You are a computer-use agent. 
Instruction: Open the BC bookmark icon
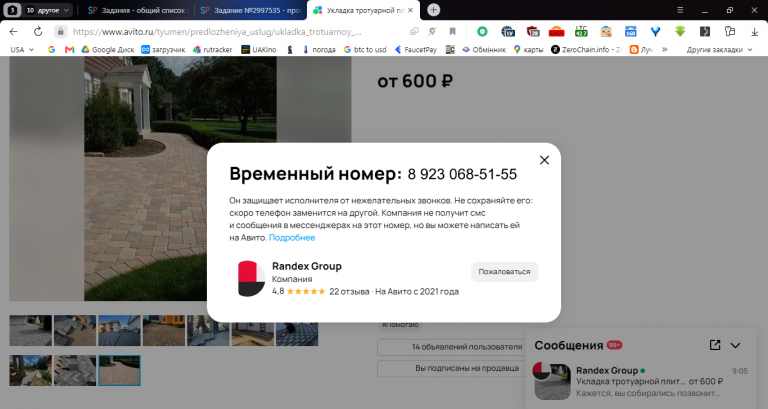point(450,49)
